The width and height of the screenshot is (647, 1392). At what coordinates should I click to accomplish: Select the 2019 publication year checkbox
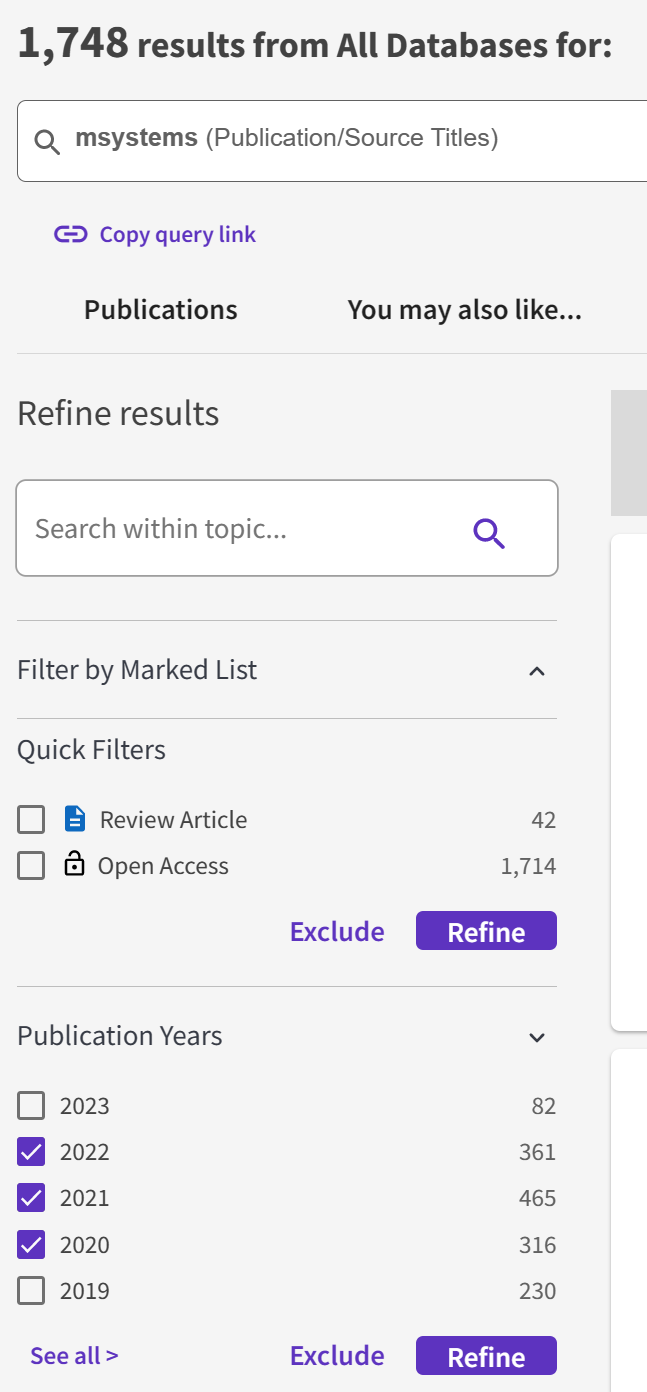[x=31, y=1291]
